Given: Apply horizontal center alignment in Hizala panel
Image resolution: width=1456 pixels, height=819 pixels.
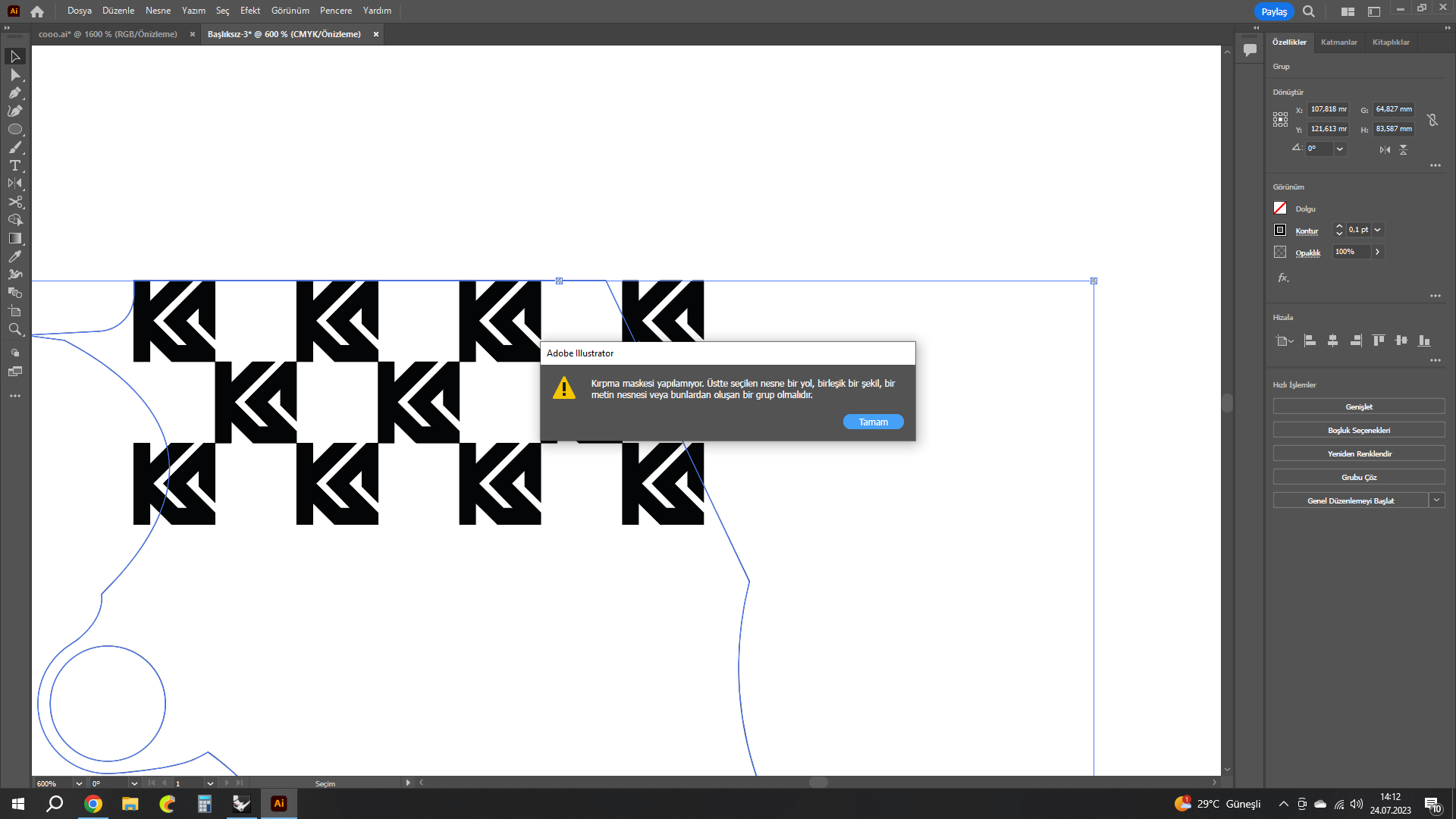Looking at the screenshot, I should pos(1333,340).
